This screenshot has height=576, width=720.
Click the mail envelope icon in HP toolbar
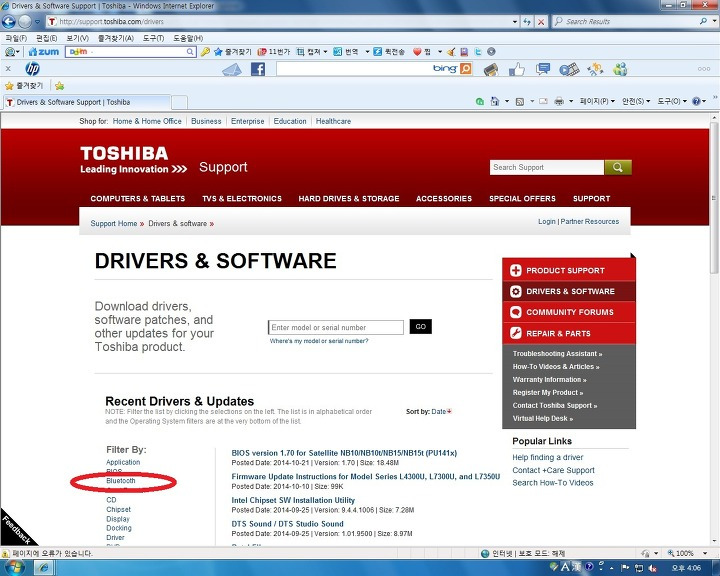[x=232, y=69]
